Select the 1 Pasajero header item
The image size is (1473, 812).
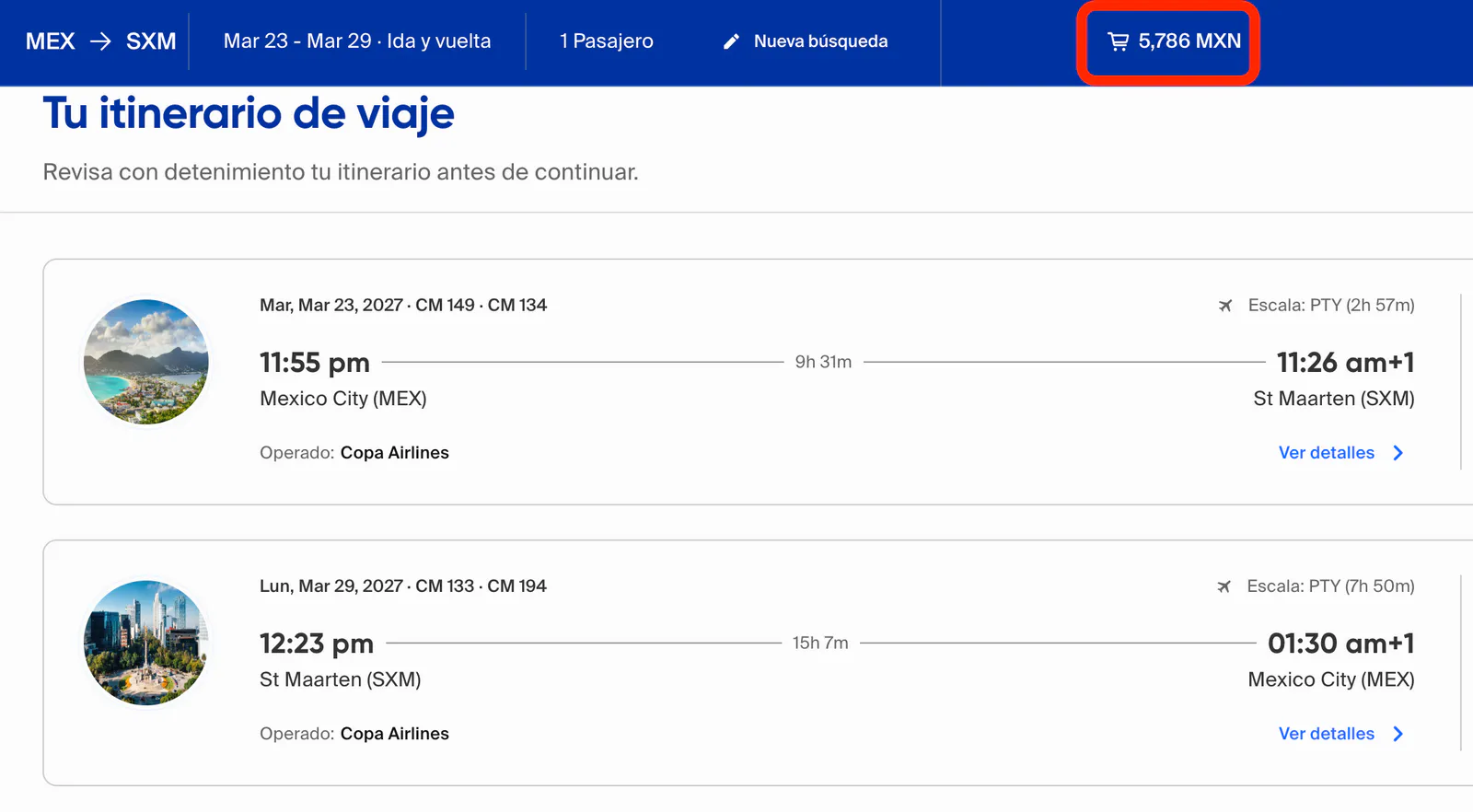[607, 41]
